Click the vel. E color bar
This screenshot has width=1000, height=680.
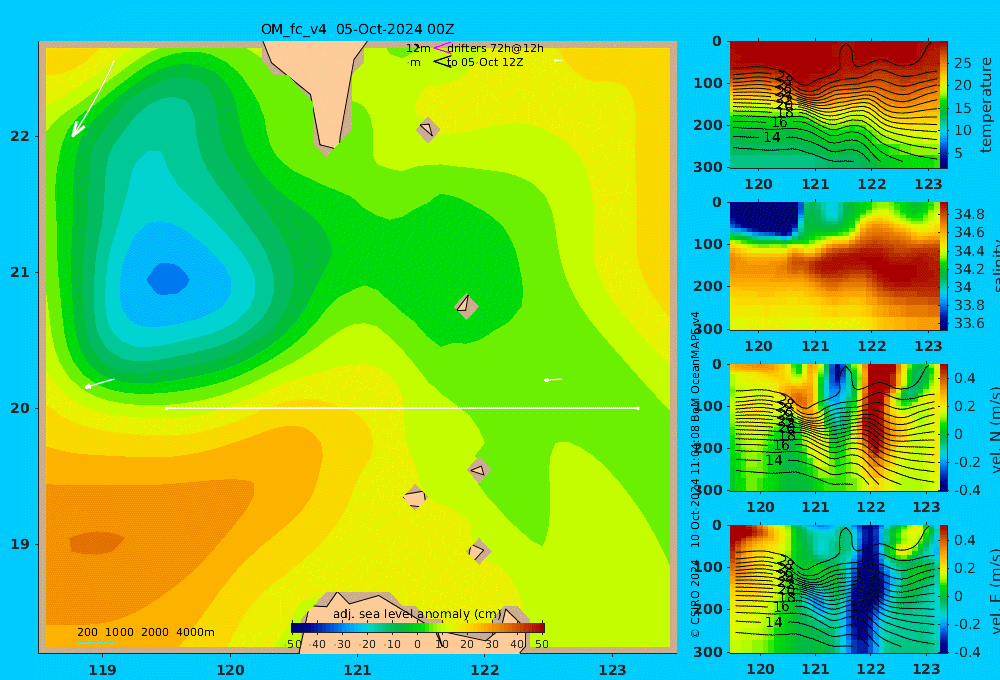(944, 589)
